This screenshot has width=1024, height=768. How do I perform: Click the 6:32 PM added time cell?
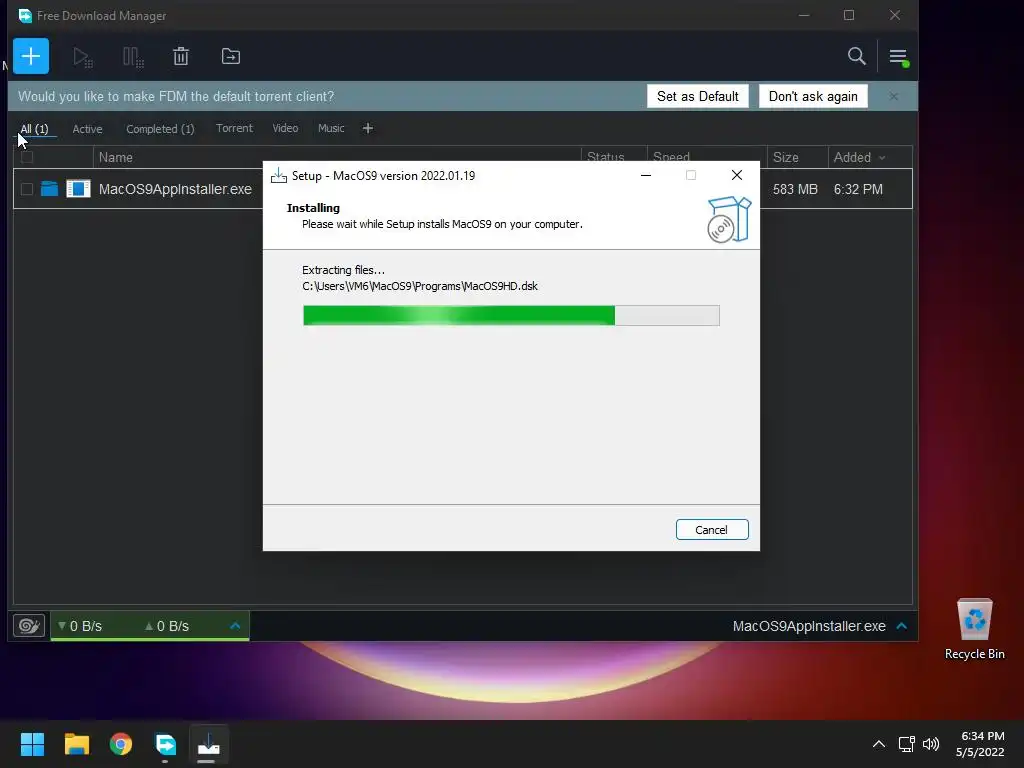click(858, 189)
